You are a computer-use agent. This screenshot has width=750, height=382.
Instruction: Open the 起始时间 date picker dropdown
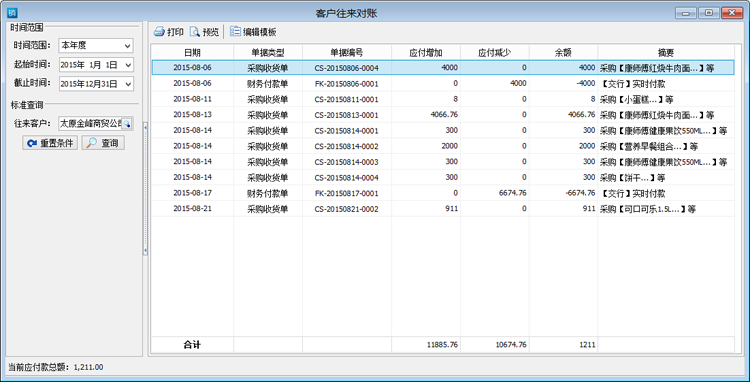[128, 65]
